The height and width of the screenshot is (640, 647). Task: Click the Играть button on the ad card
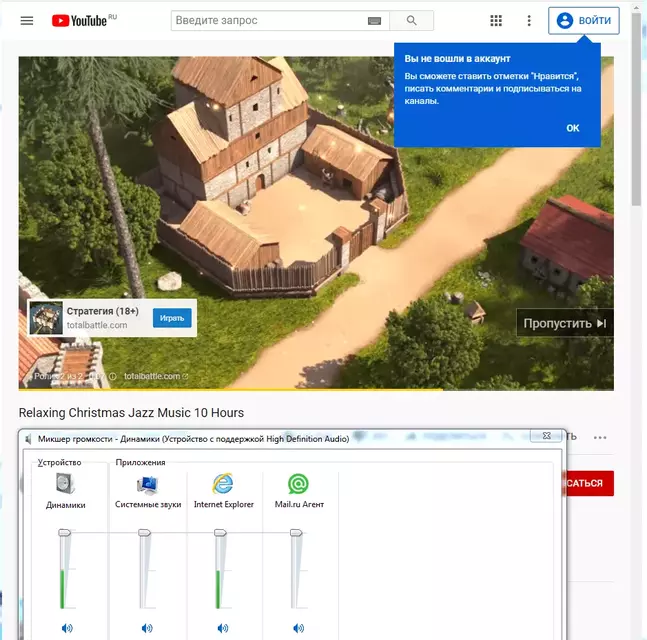tap(172, 318)
